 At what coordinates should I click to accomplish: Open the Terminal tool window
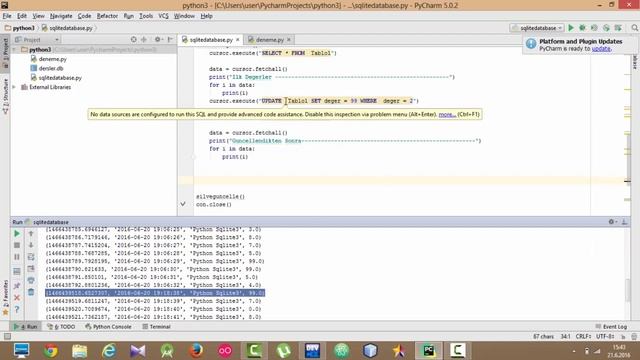[156, 327]
